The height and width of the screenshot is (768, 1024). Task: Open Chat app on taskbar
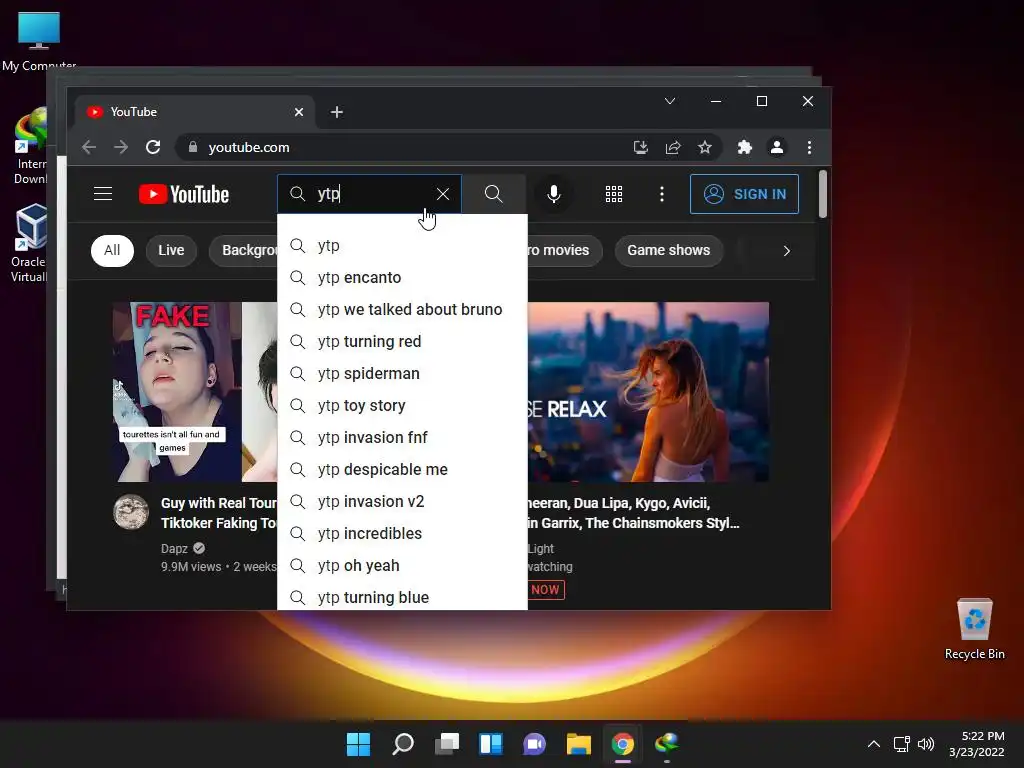(534, 744)
